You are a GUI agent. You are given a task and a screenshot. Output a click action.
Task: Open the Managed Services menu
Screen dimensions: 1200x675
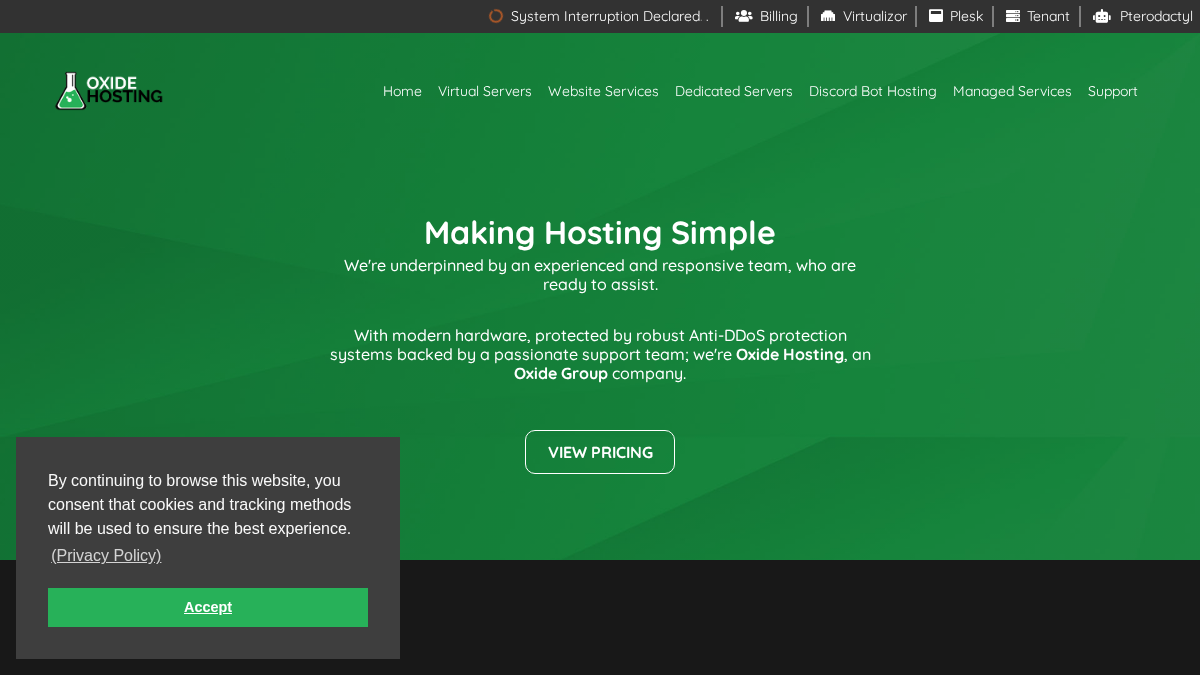pos(1012,91)
